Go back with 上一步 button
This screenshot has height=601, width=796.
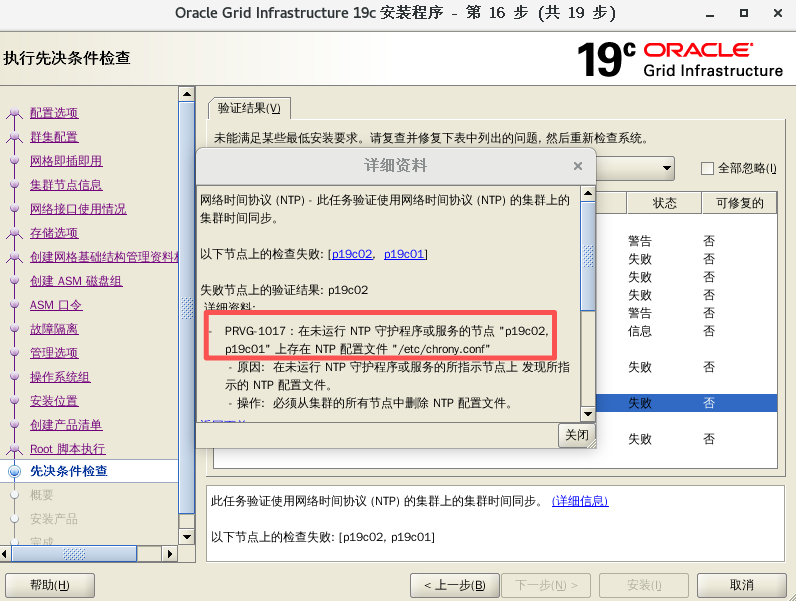pyautogui.click(x=455, y=585)
